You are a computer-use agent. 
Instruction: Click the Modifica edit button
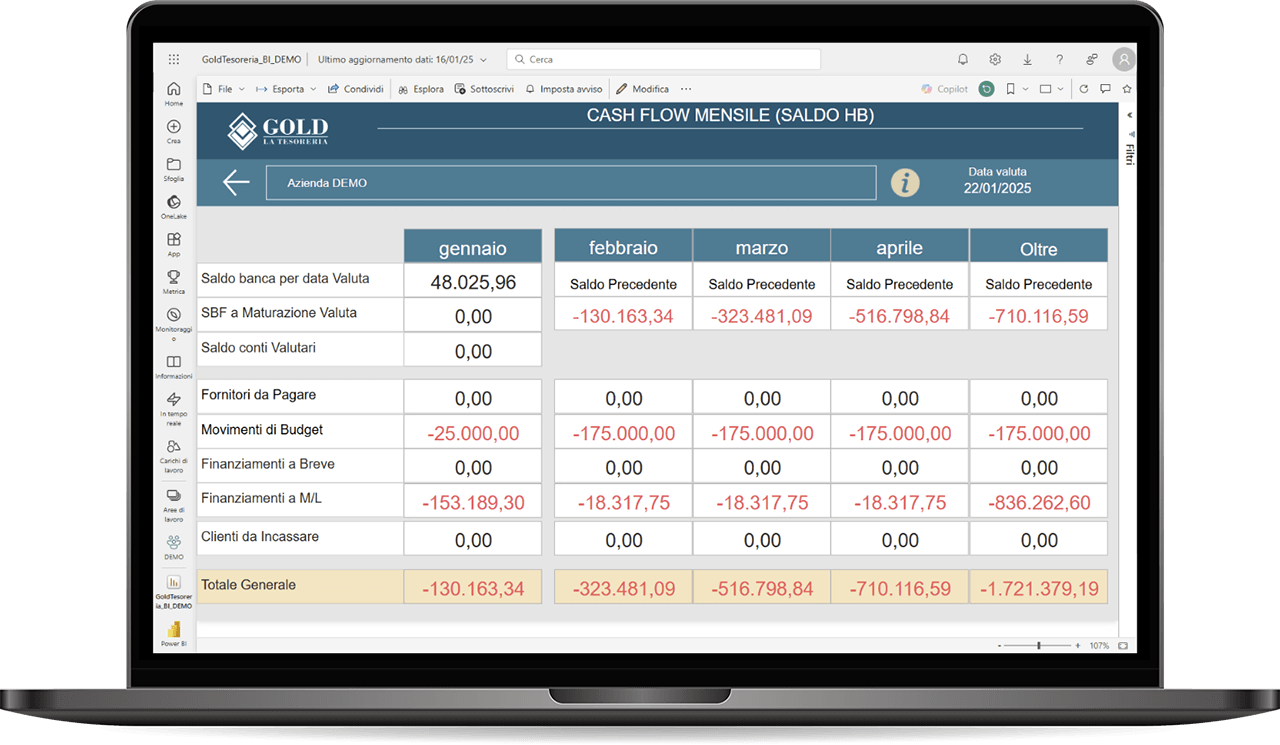pyautogui.click(x=643, y=89)
